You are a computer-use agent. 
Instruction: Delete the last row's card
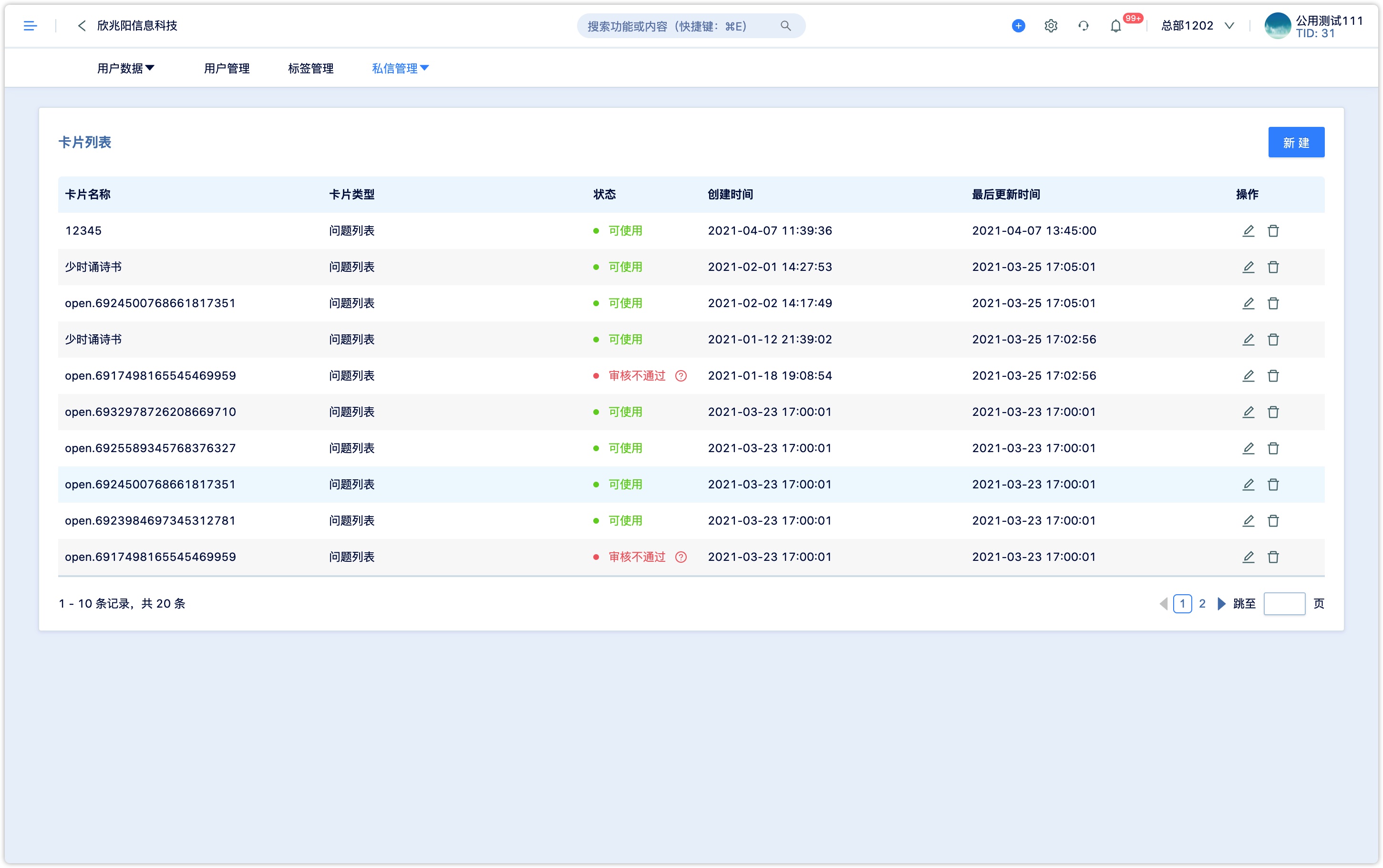click(x=1273, y=557)
